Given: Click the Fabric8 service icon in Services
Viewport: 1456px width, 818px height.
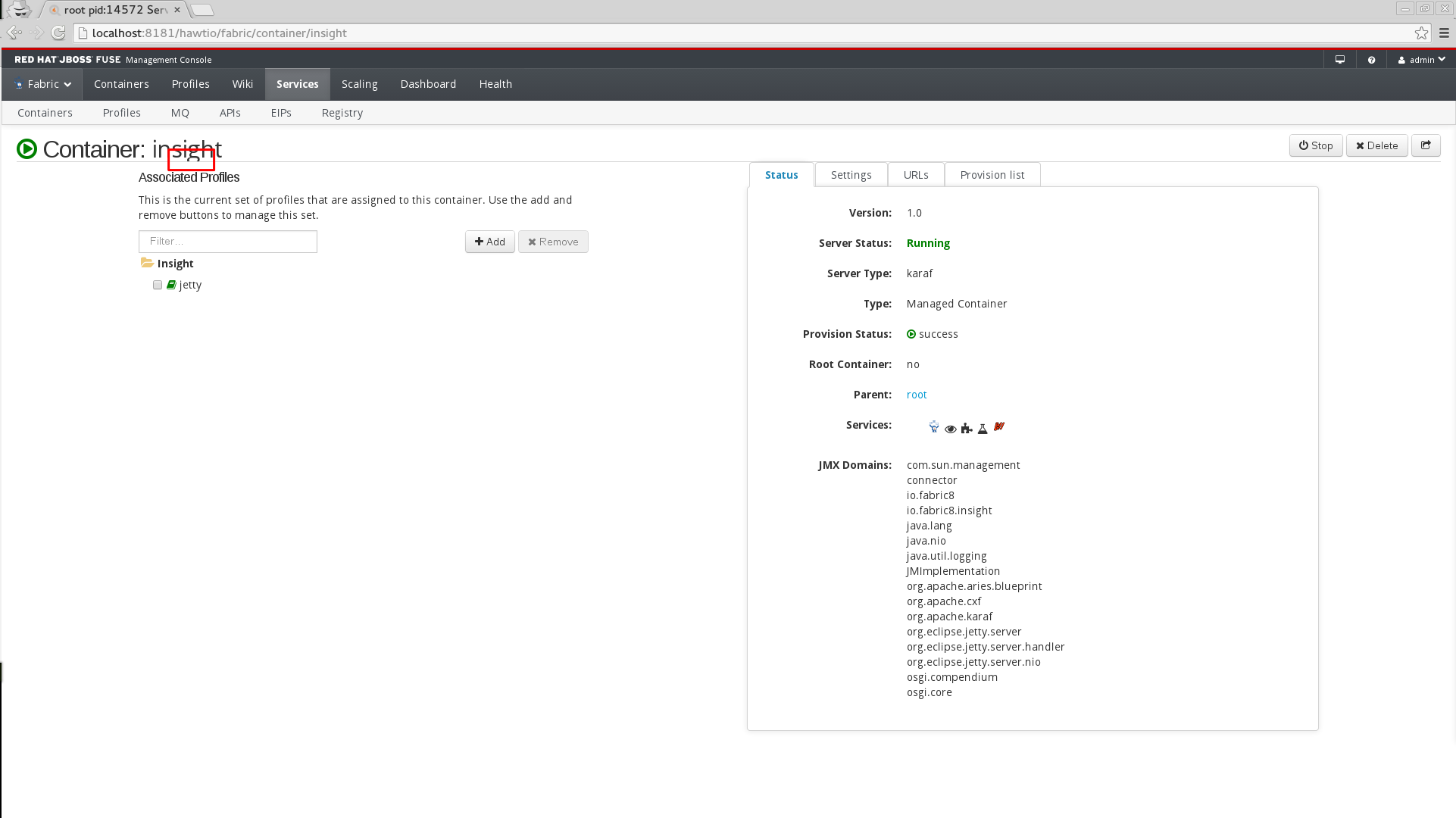Looking at the screenshot, I should tap(933, 427).
